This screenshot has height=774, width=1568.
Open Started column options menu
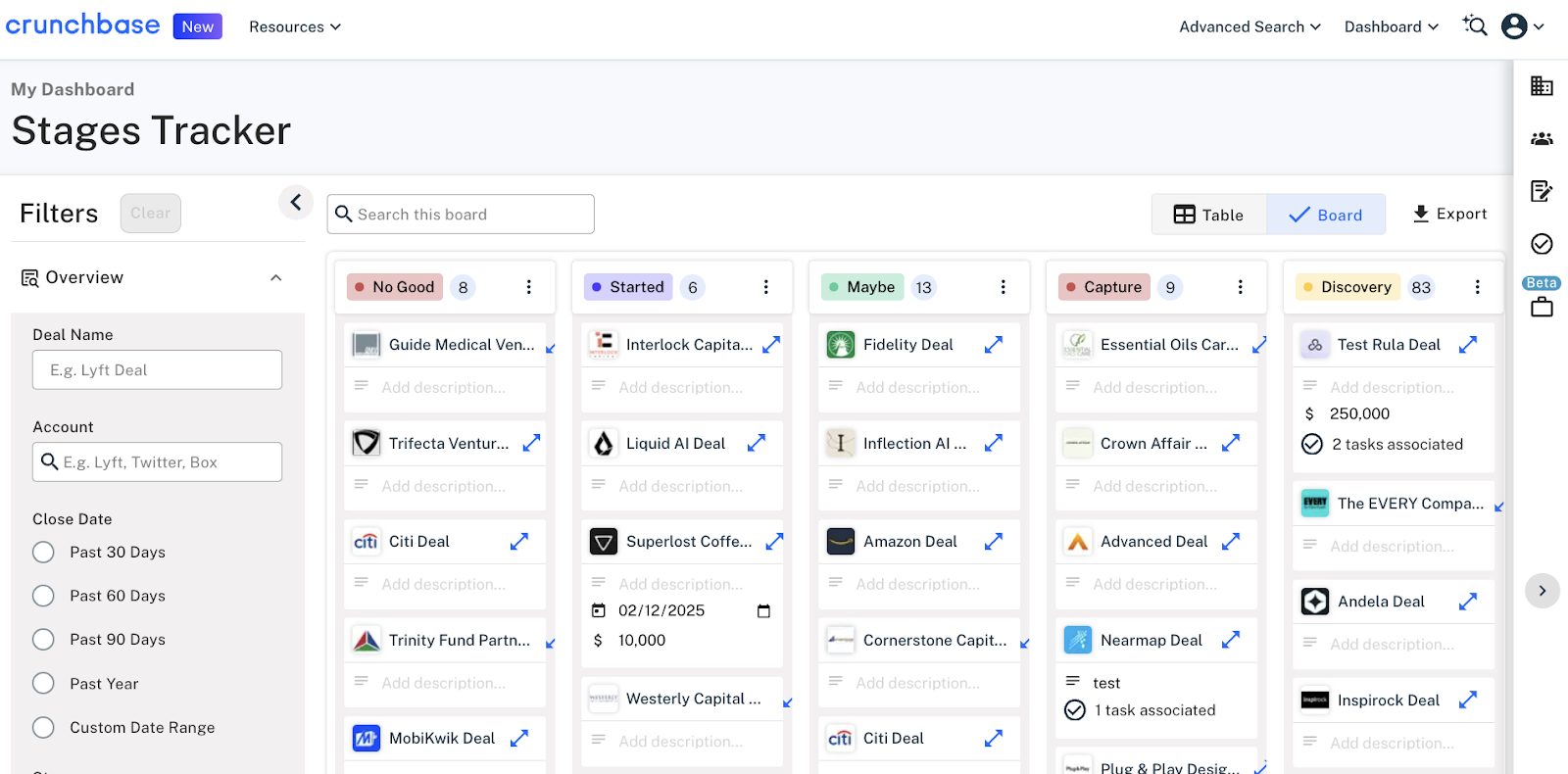[x=766, y=287]
